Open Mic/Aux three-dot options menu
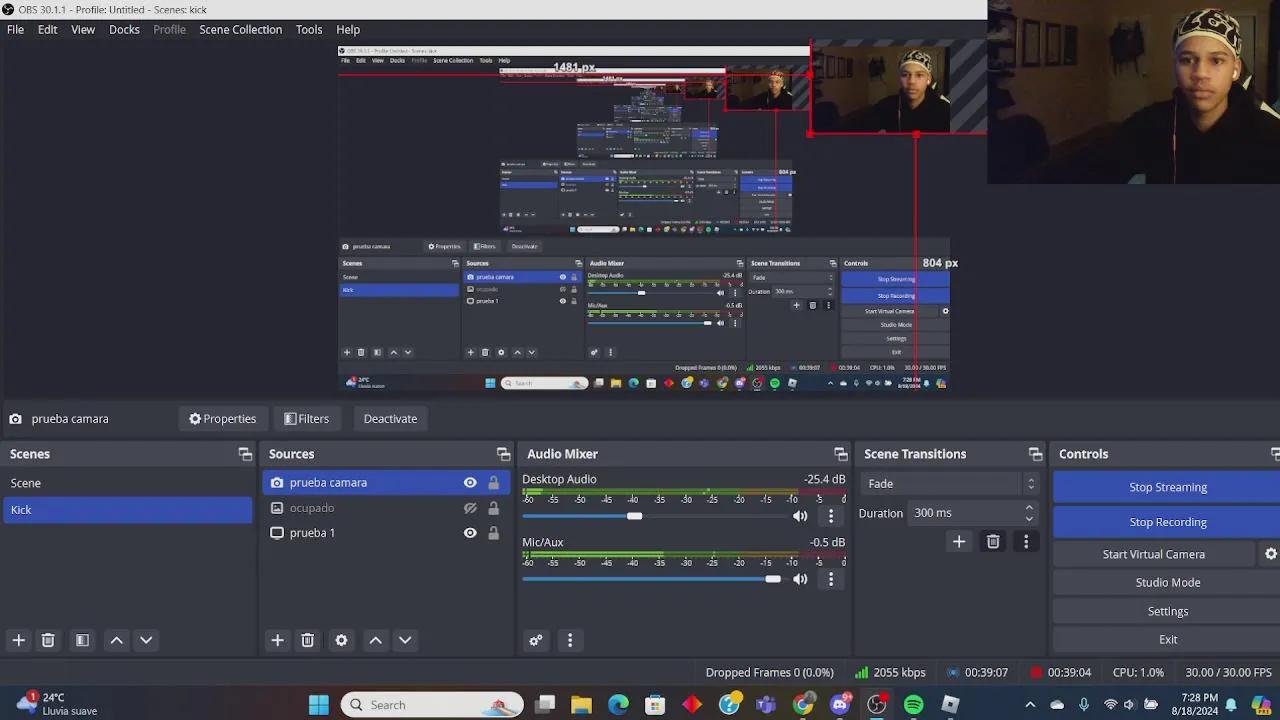 tap(830, 579)
